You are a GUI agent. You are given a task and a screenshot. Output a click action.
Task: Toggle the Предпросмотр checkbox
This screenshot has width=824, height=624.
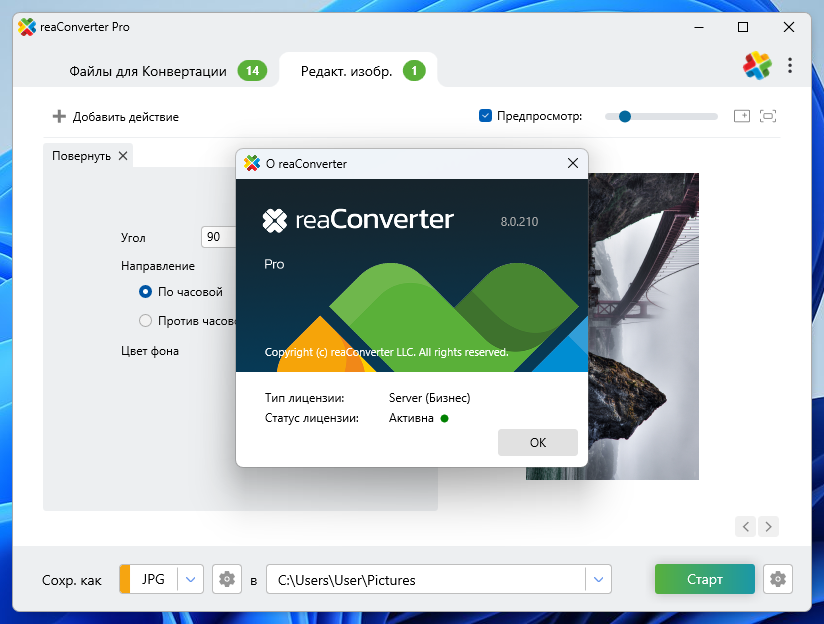tap(486, 116)
